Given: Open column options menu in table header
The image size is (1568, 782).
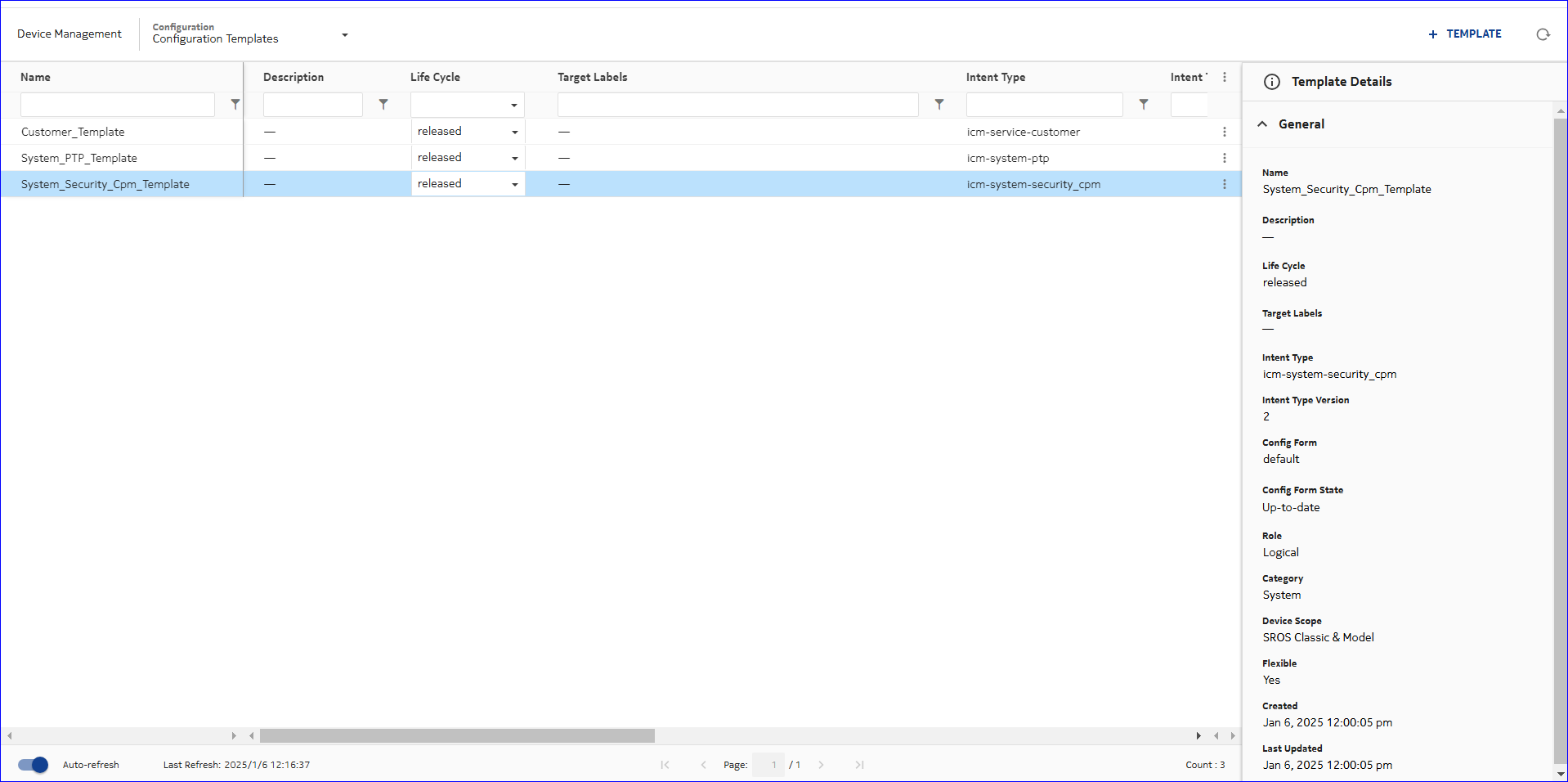Looking at the screenshot, I should click(x=1224, y=77).
